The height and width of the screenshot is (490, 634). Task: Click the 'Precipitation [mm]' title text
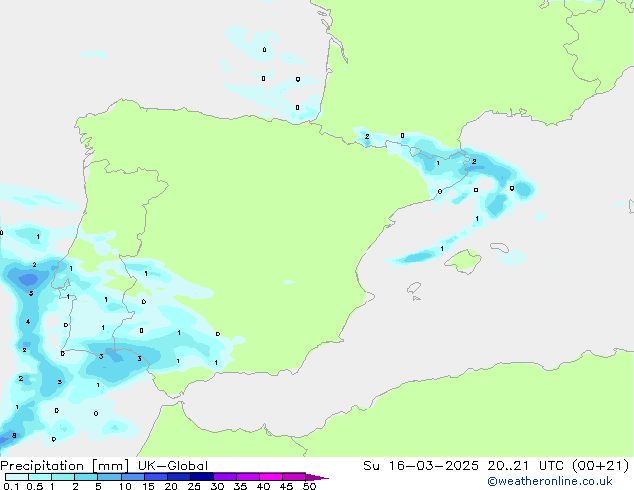(65, 466)
